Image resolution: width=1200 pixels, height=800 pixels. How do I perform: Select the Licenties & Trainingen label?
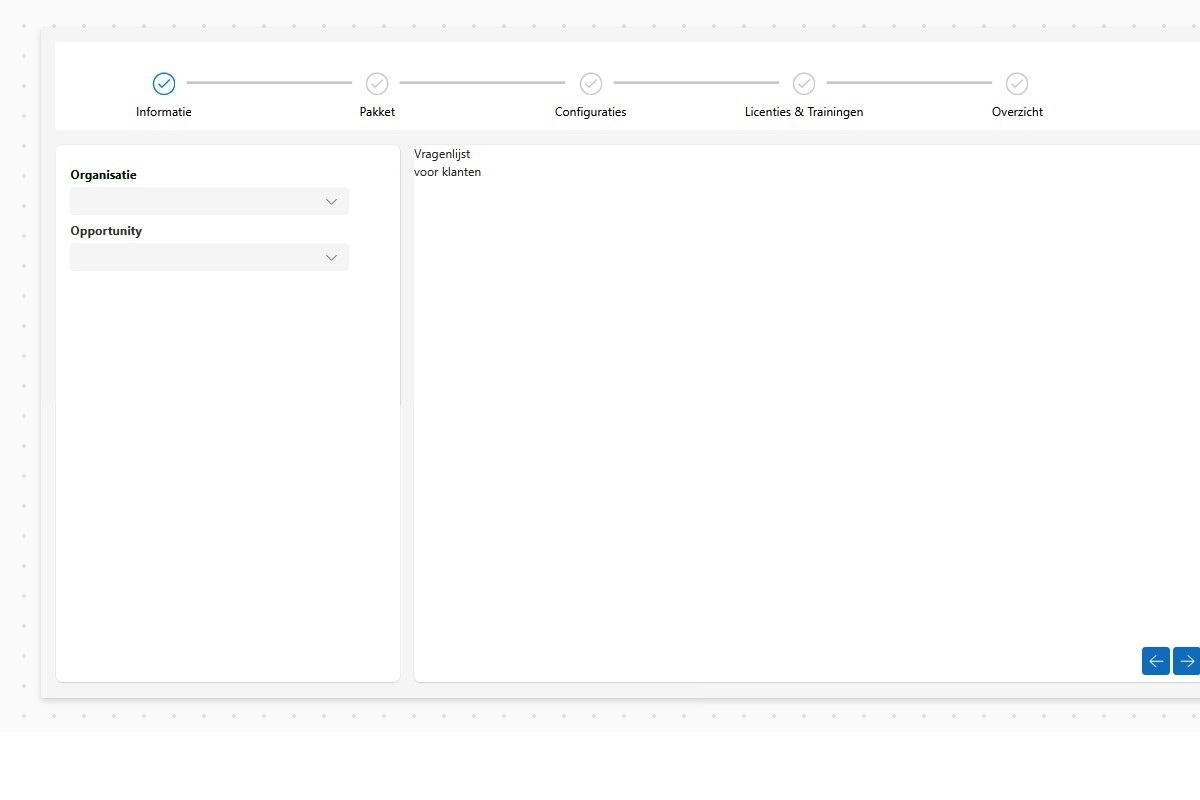tap(804, 112)
